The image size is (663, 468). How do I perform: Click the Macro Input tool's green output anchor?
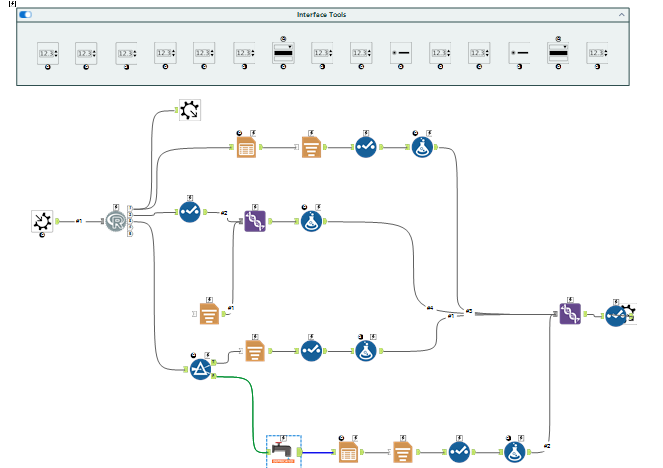(57, 221)
